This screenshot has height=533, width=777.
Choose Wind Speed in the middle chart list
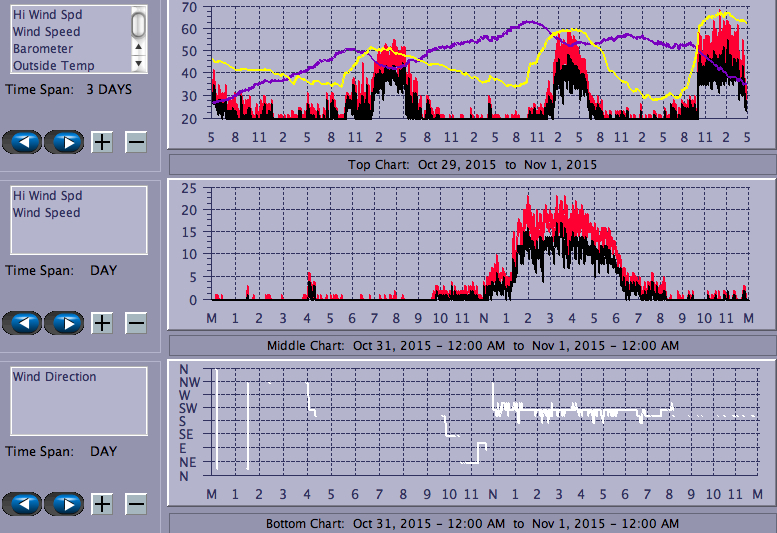(46, 213)
